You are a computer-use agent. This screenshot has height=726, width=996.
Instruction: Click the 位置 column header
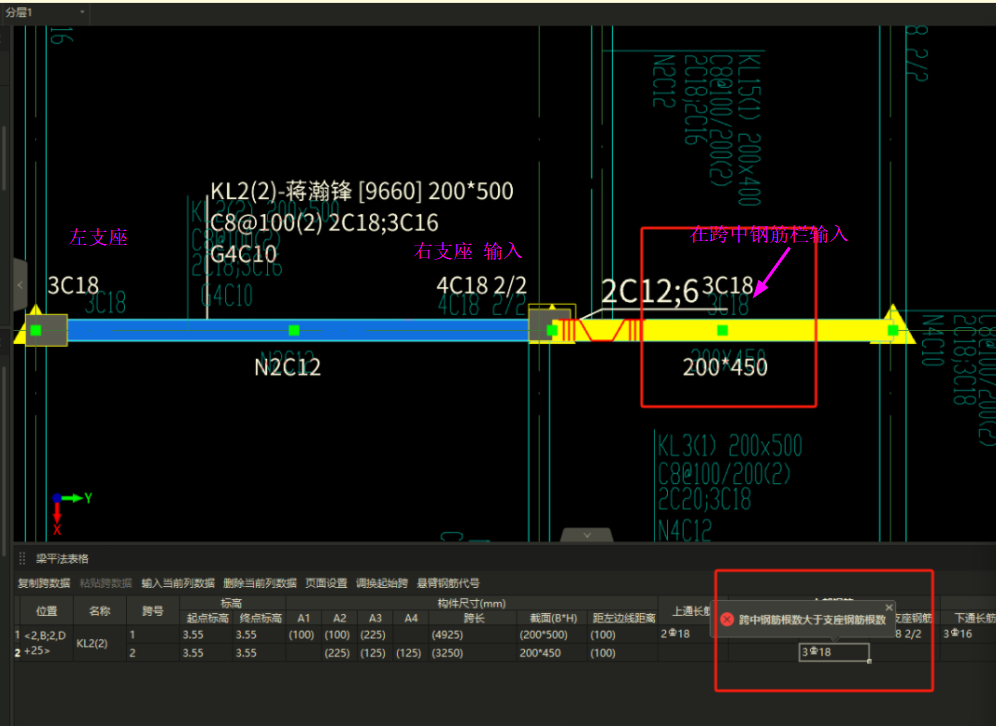tap(46, 611)
